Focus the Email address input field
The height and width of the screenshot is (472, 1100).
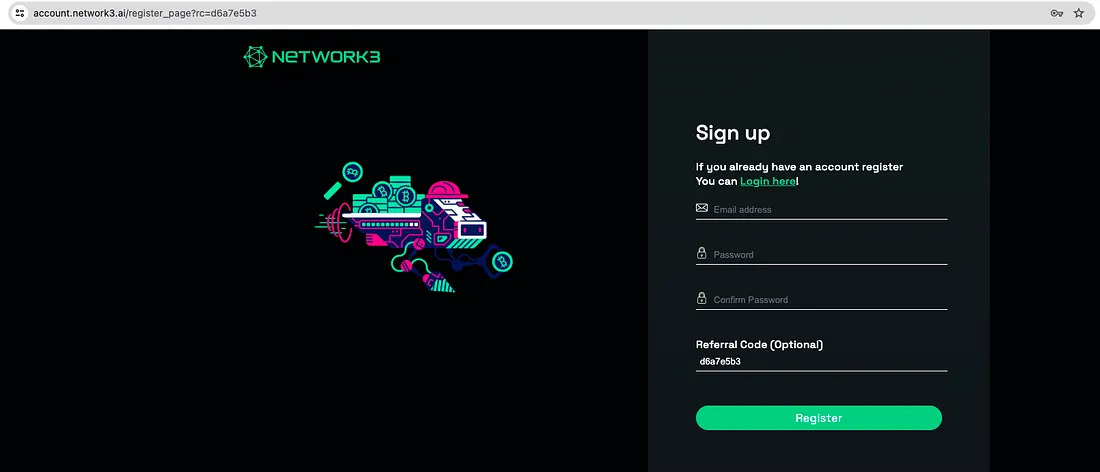pos(821,209)
